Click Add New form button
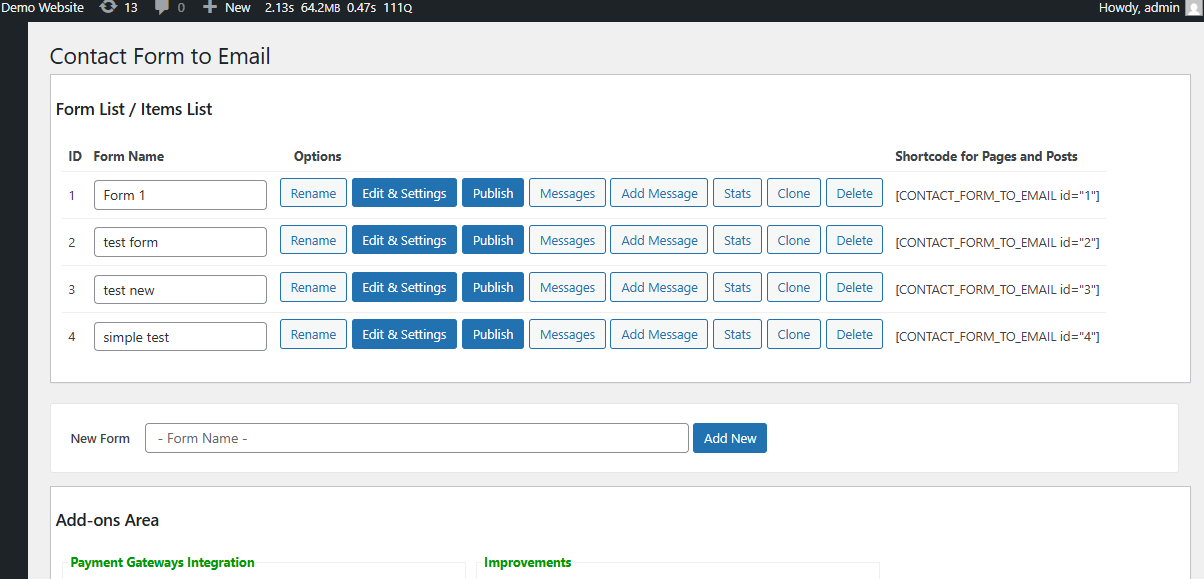Screen dimensions: 1204x579 point(729,439)
